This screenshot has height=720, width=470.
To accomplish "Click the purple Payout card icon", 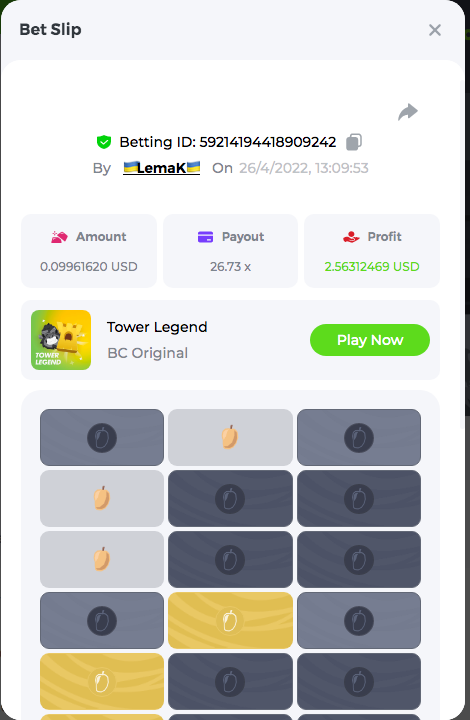I will point(205,237).
